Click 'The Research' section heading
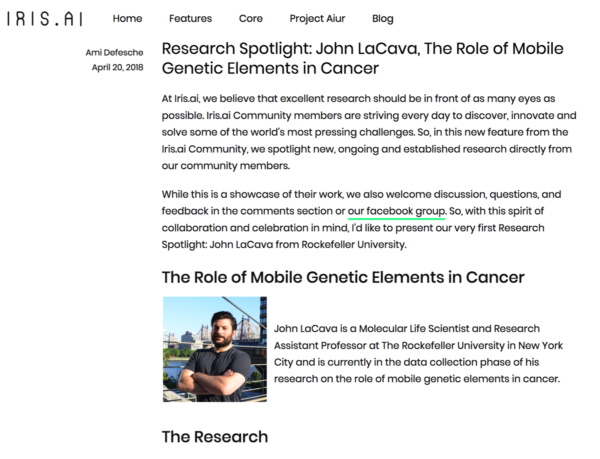The image size is (600, 459). [x=215, y=437]
